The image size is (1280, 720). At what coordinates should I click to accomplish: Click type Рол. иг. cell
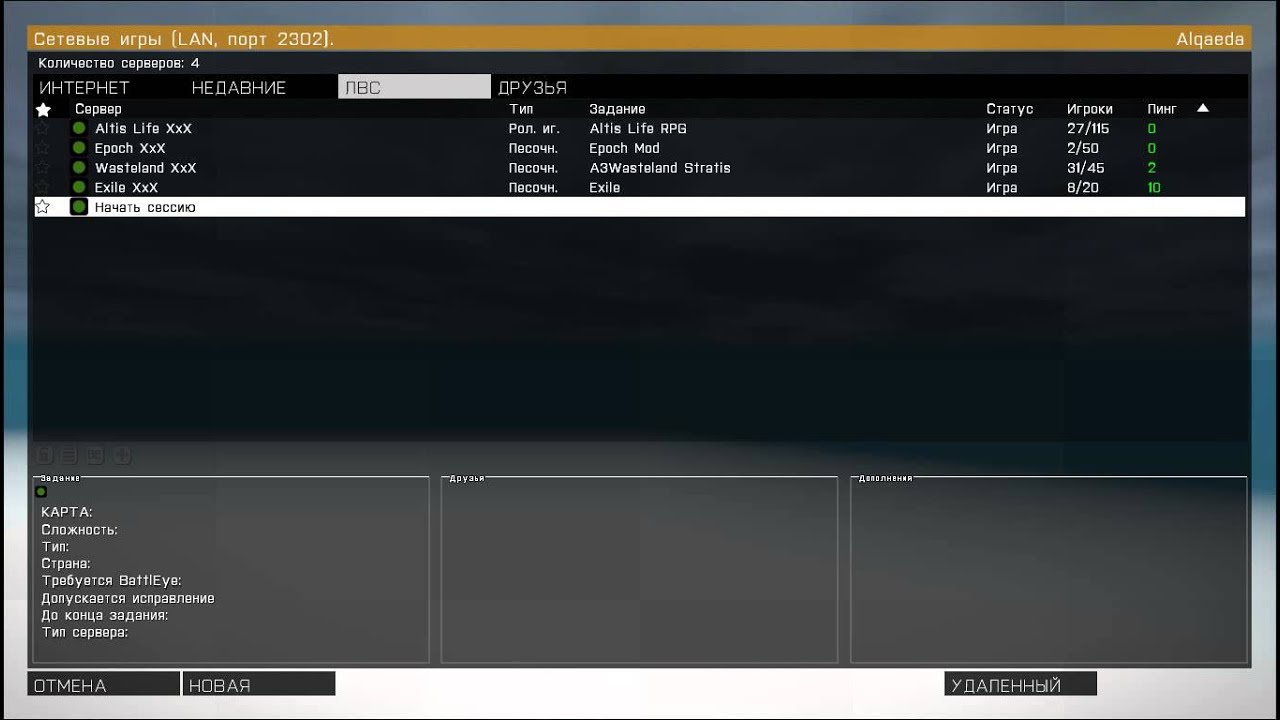pos(534,128)
